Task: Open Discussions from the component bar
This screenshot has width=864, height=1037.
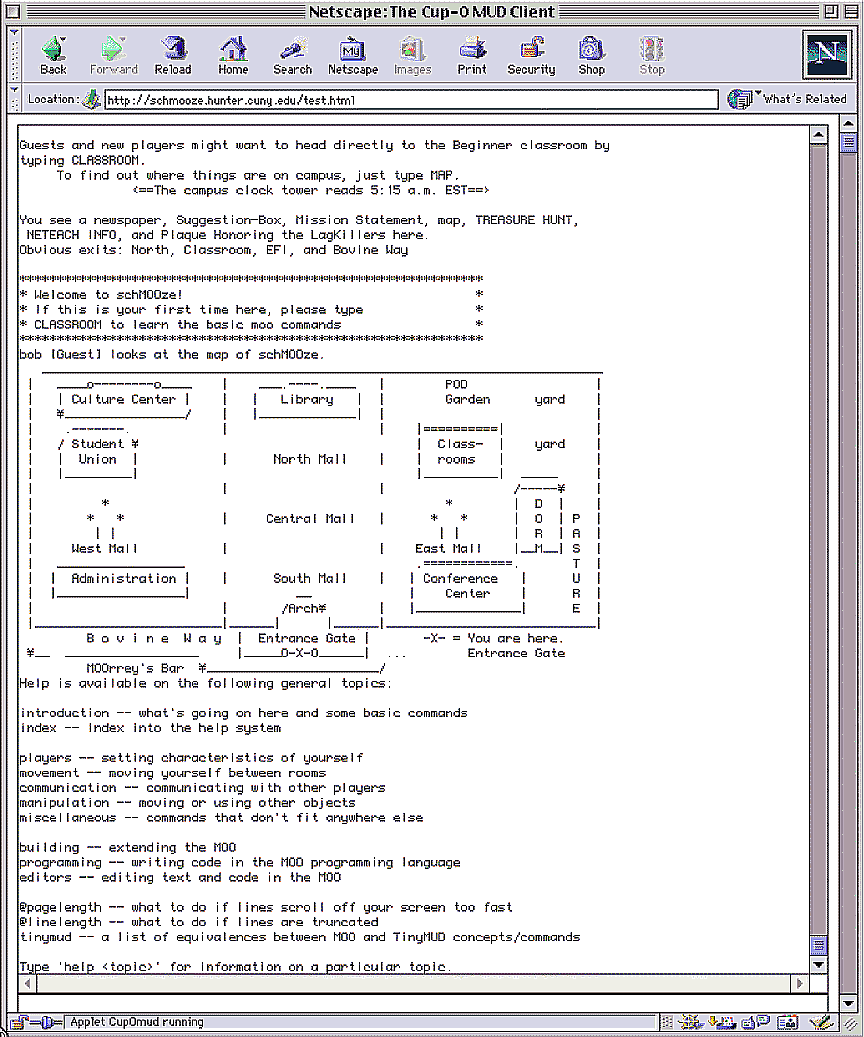Action: click(x=756, y=1022)
